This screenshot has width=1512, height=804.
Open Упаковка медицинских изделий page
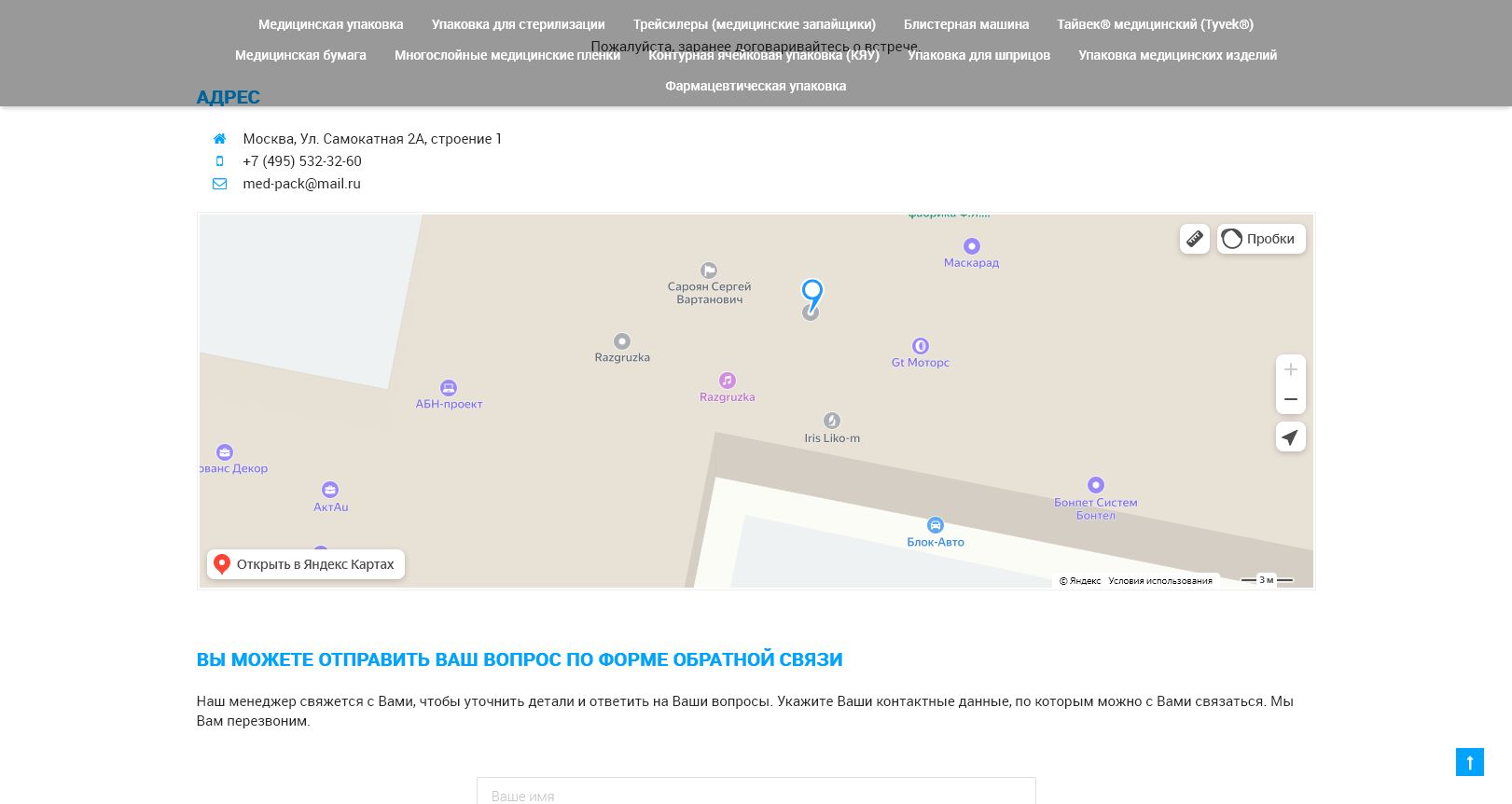point(1177,55)
